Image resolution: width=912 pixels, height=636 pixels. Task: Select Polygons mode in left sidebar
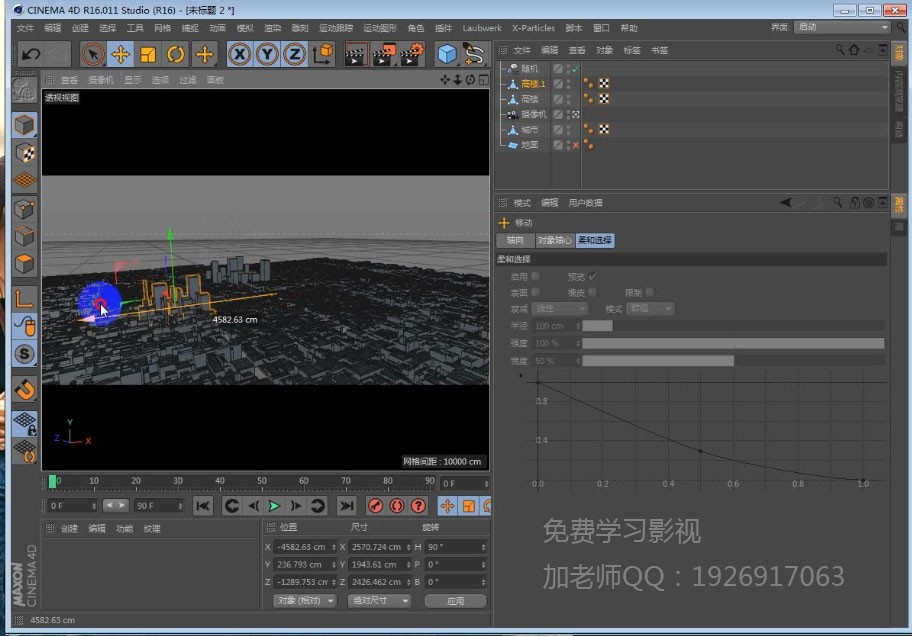coord(24,264)
